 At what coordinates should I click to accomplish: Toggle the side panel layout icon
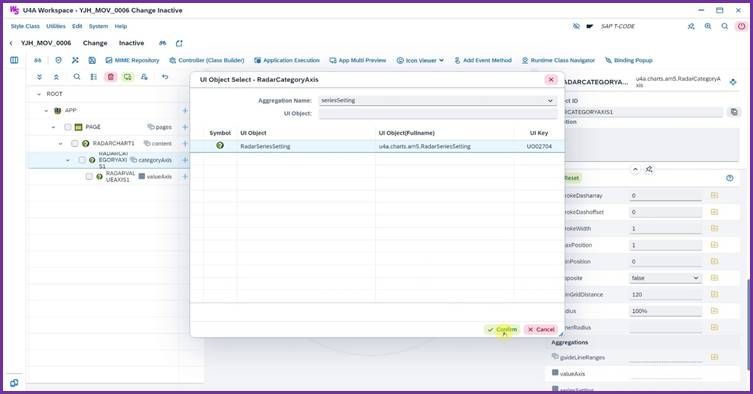(14, 60)
